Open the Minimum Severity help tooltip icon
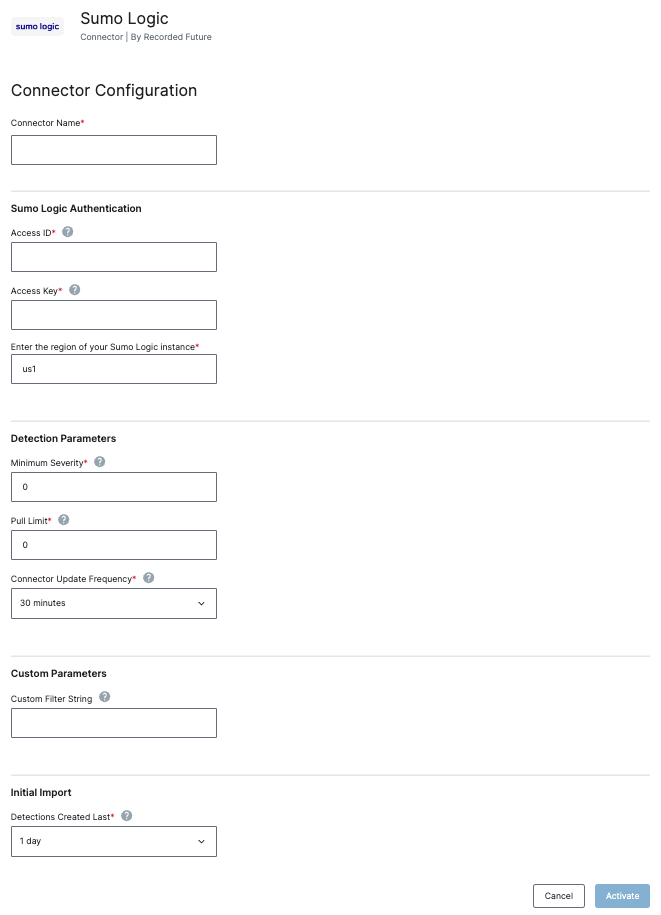This screenshot has width=661, height=915. [100, 462]
